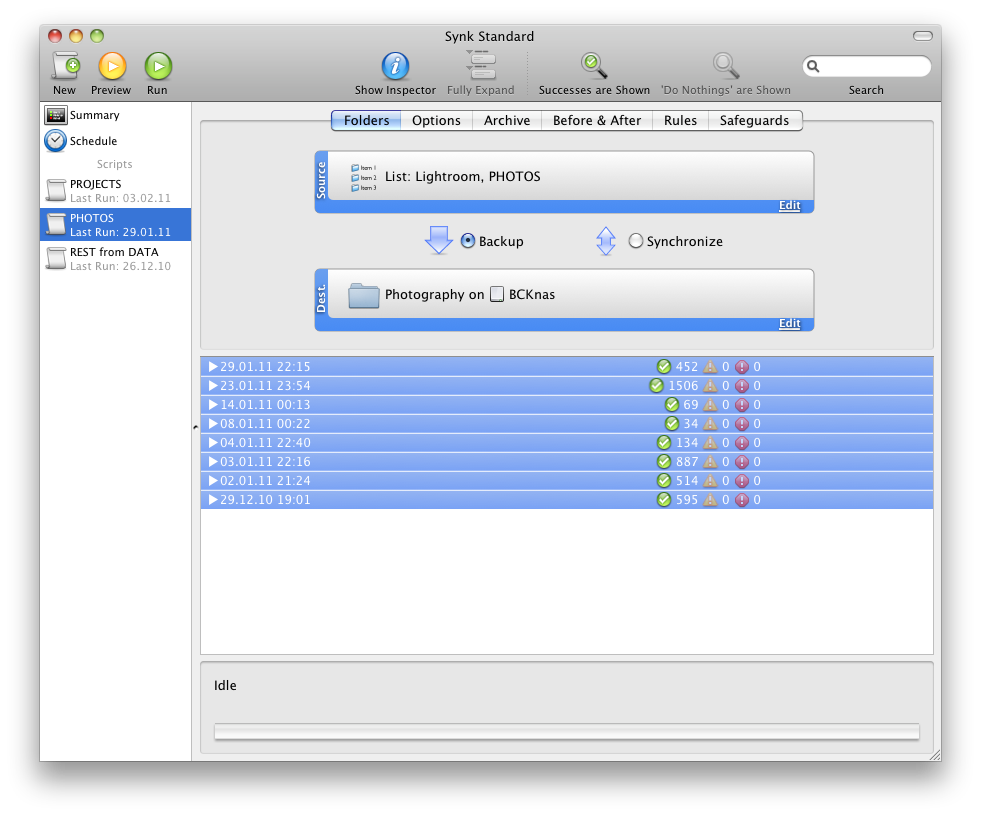Click the 452 success count

[x=687, y=367]
